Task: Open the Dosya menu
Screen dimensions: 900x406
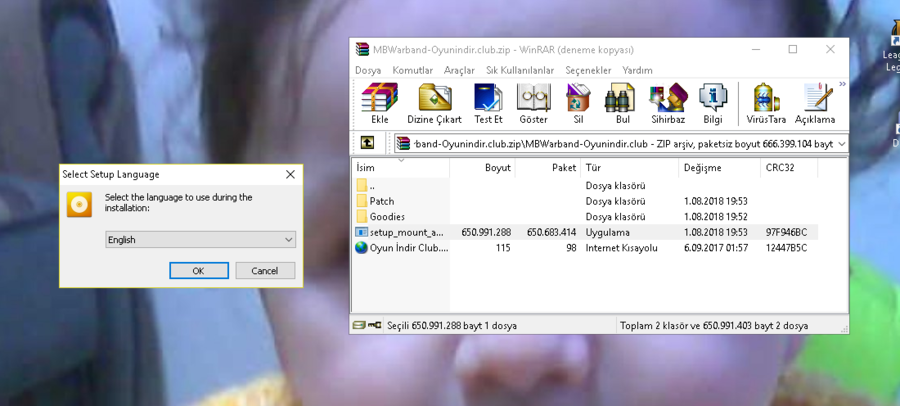Action: point(368,70)
